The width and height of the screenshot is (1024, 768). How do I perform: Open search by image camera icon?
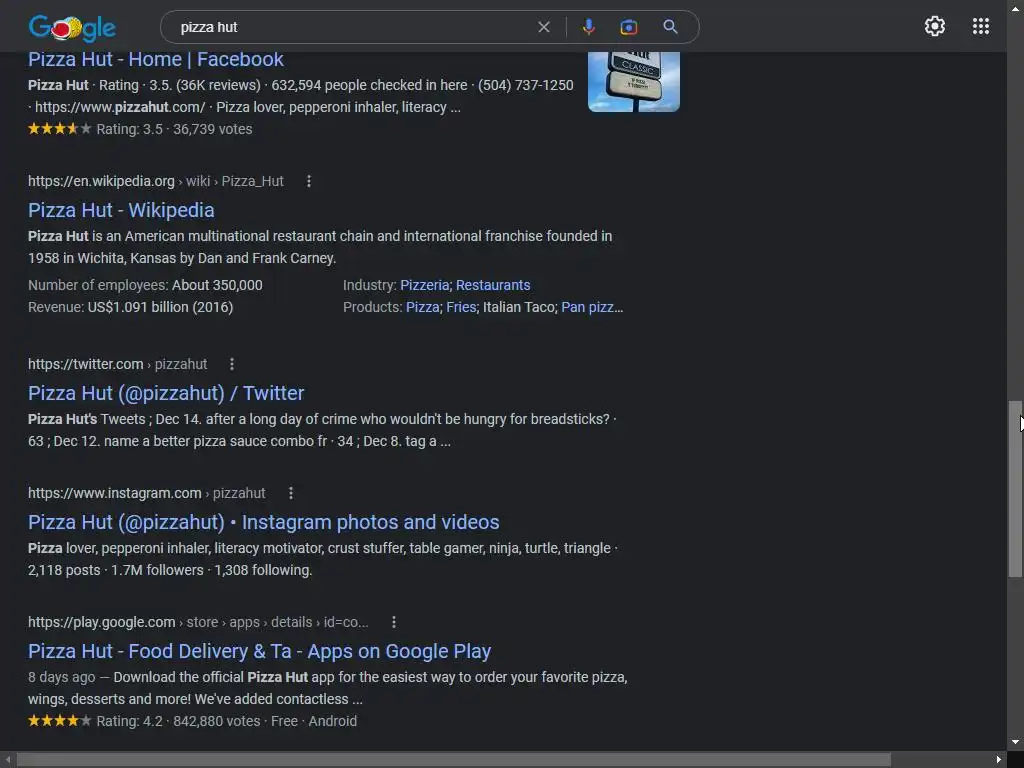pyautogui.click(x=628, y=27)
